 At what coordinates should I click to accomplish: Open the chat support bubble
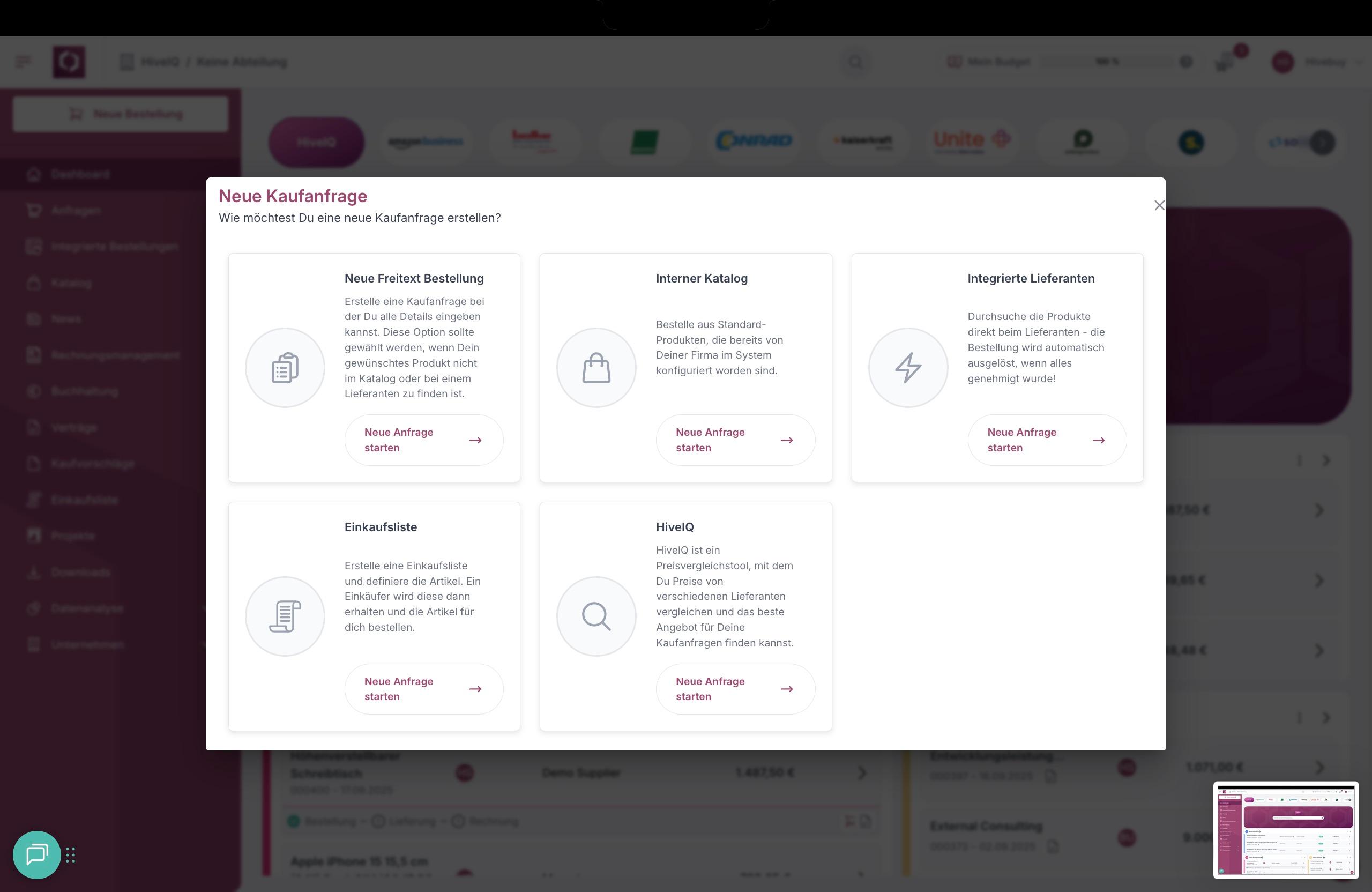36,855
